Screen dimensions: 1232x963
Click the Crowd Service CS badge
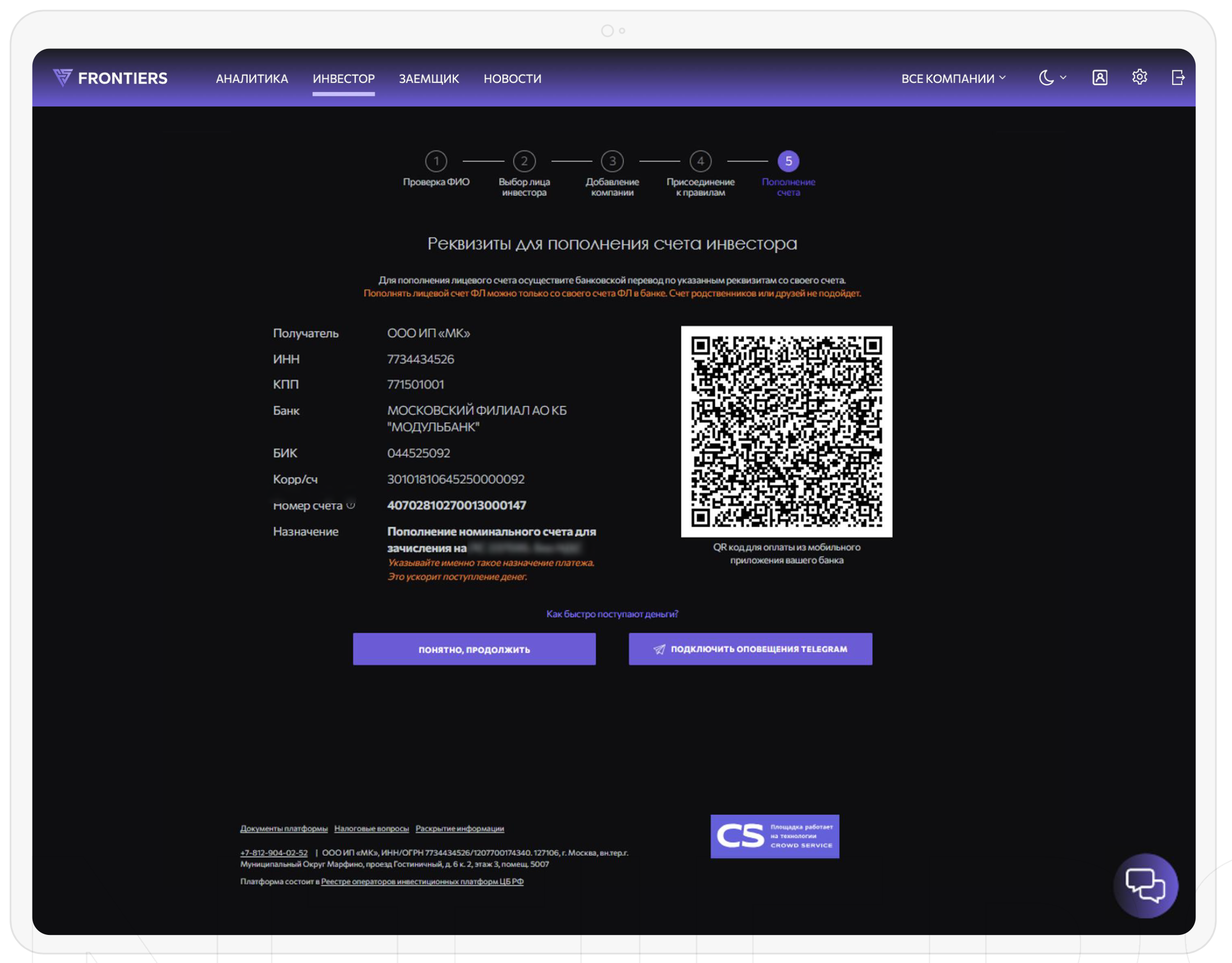(774, 836)
